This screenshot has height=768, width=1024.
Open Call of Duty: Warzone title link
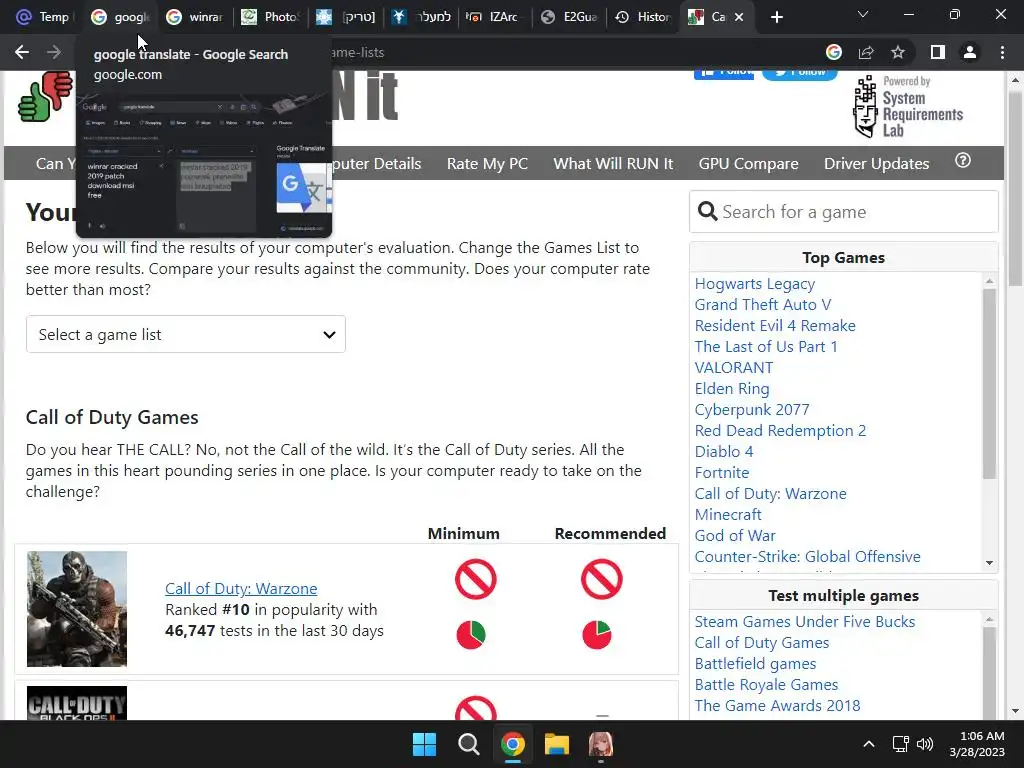click(x=241, y=588)
